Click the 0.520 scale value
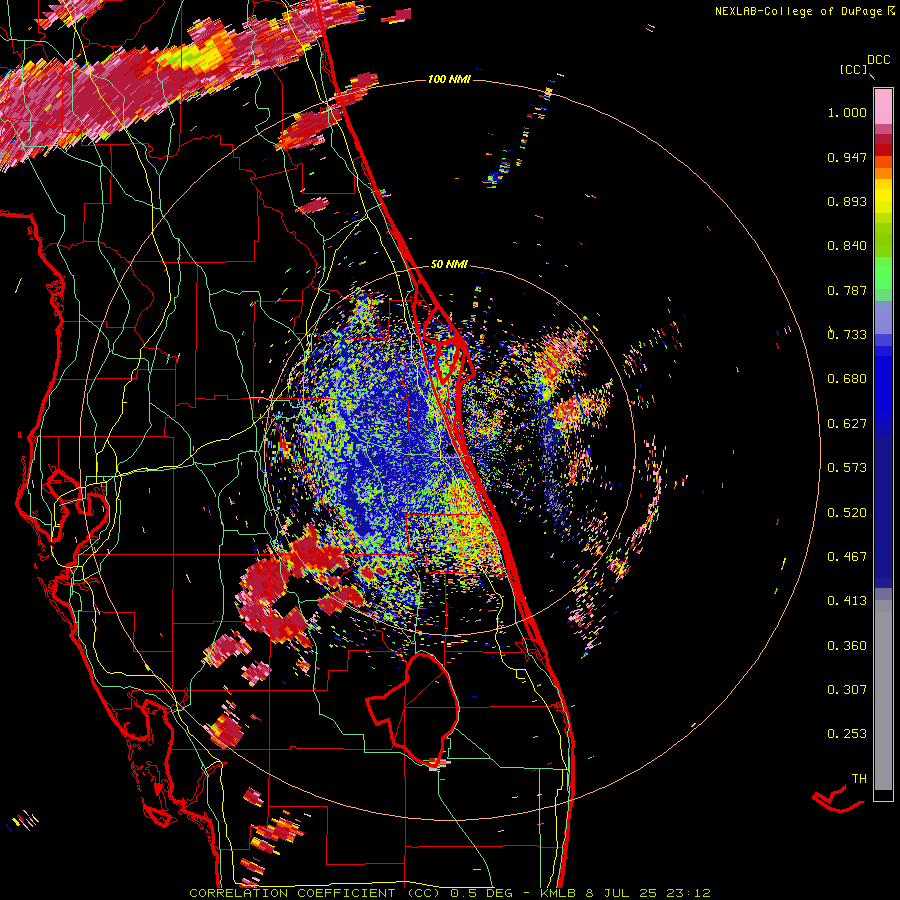Screen dimensions: 900x900 (x=847, y=513)
